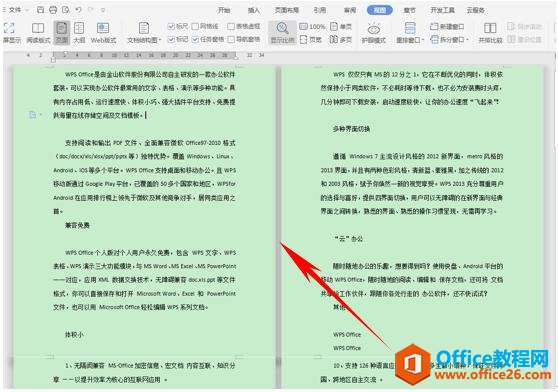The height and width of the screenshot is (392, 558).
Task: Switch to the Review (审阅) tab
Action: [x=350, y=10]
